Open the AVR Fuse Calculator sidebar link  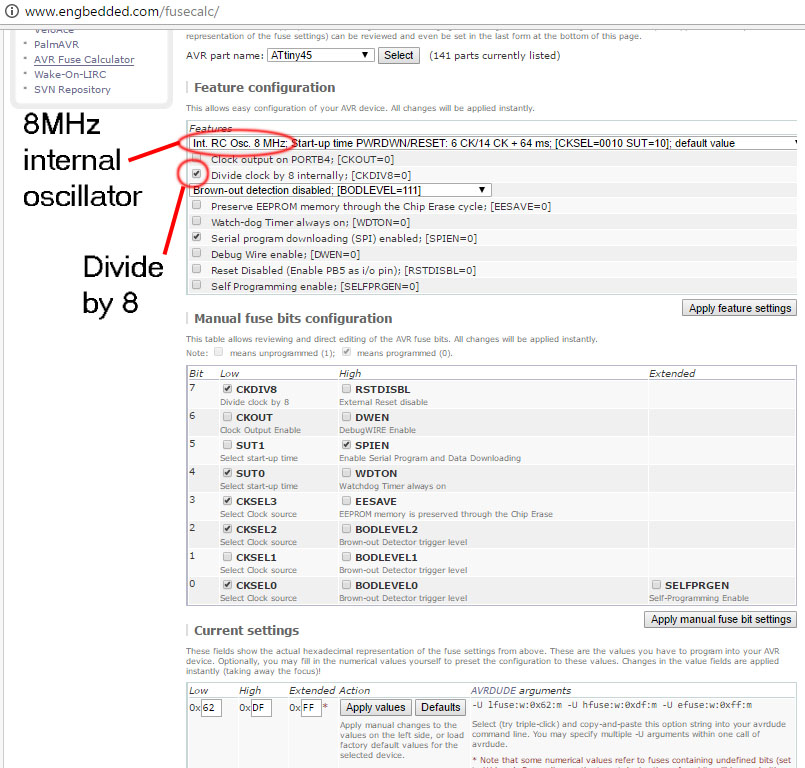(84, 60)
